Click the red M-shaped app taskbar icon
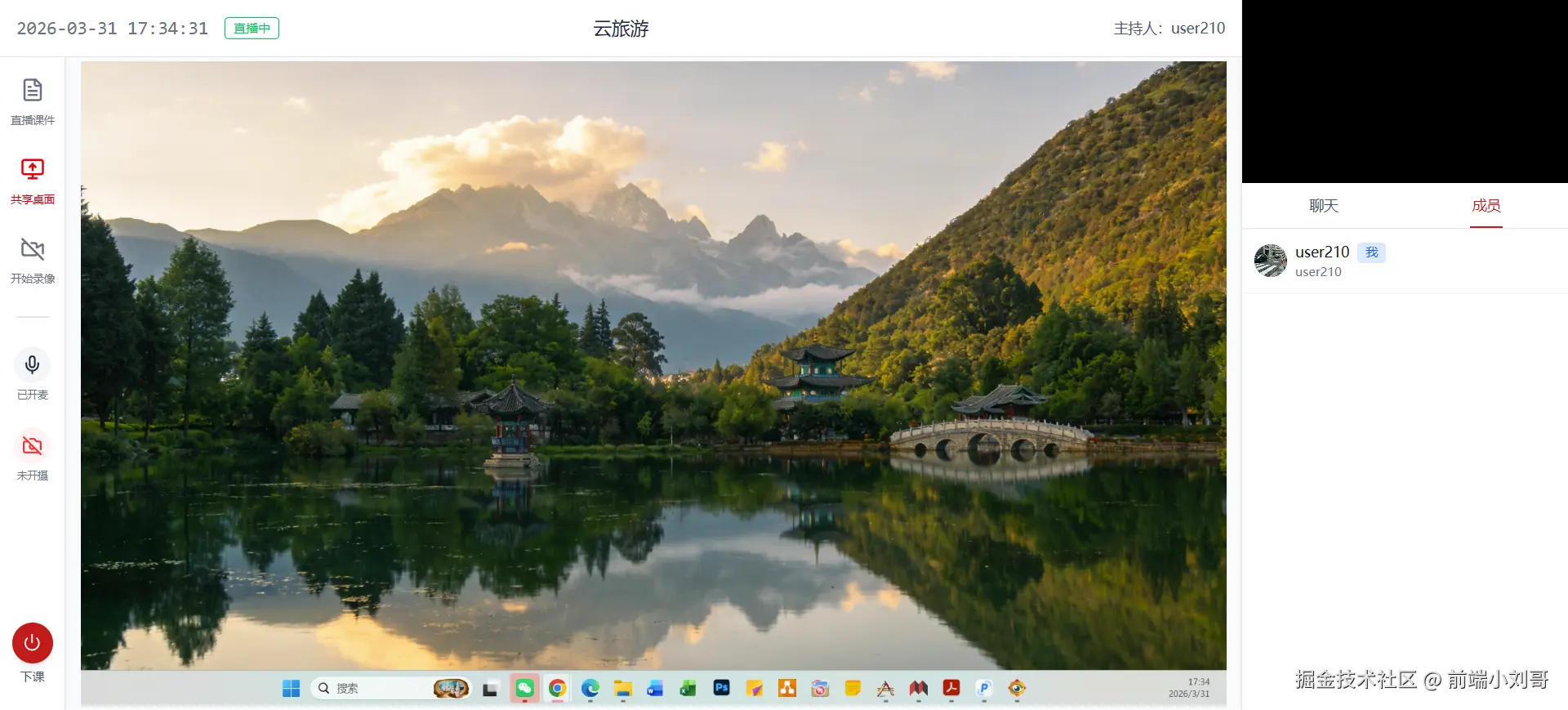1568x710 pixels. (x=919, y=689)
